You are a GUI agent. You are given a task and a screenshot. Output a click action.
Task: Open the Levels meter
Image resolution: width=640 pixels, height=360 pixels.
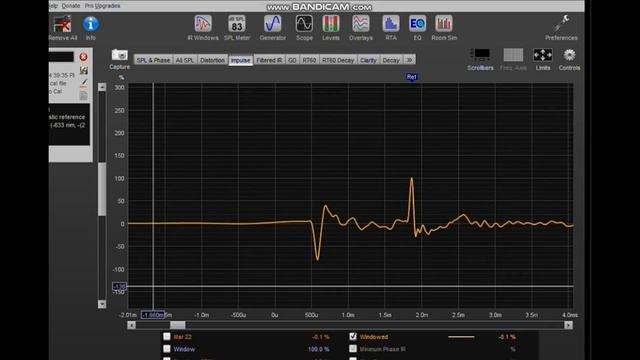(331, 24)
